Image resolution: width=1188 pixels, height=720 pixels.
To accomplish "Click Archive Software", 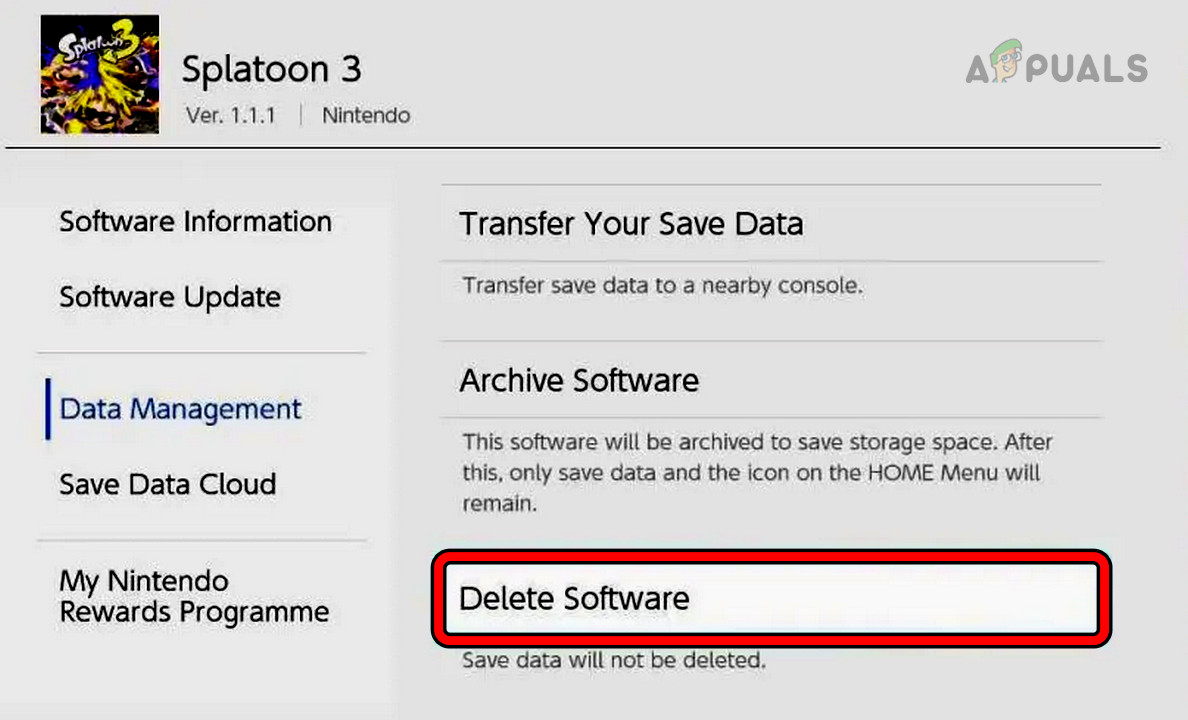I will pyautogui.click(x=578, y=380).
